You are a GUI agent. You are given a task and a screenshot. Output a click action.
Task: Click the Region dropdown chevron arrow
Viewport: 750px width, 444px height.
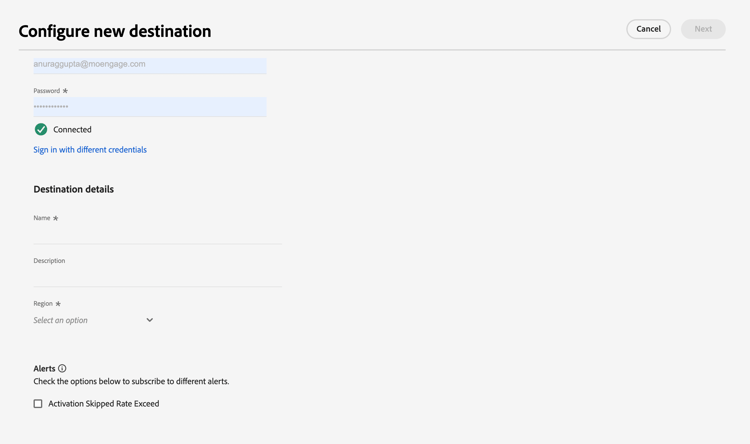click(150, 320)
